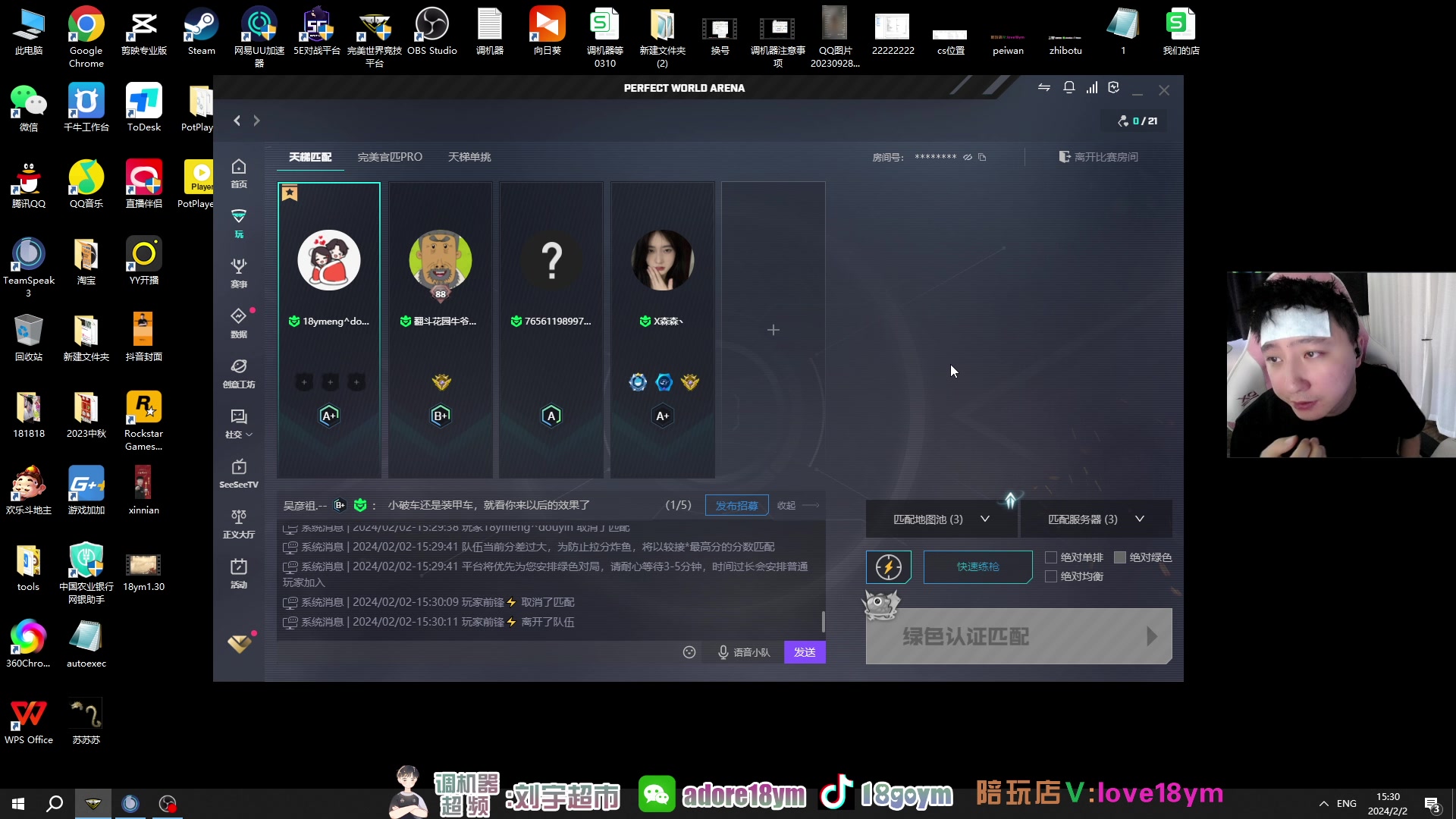Click the 发布招募 recruit button
1456x819 pixels.
[736, 504]
